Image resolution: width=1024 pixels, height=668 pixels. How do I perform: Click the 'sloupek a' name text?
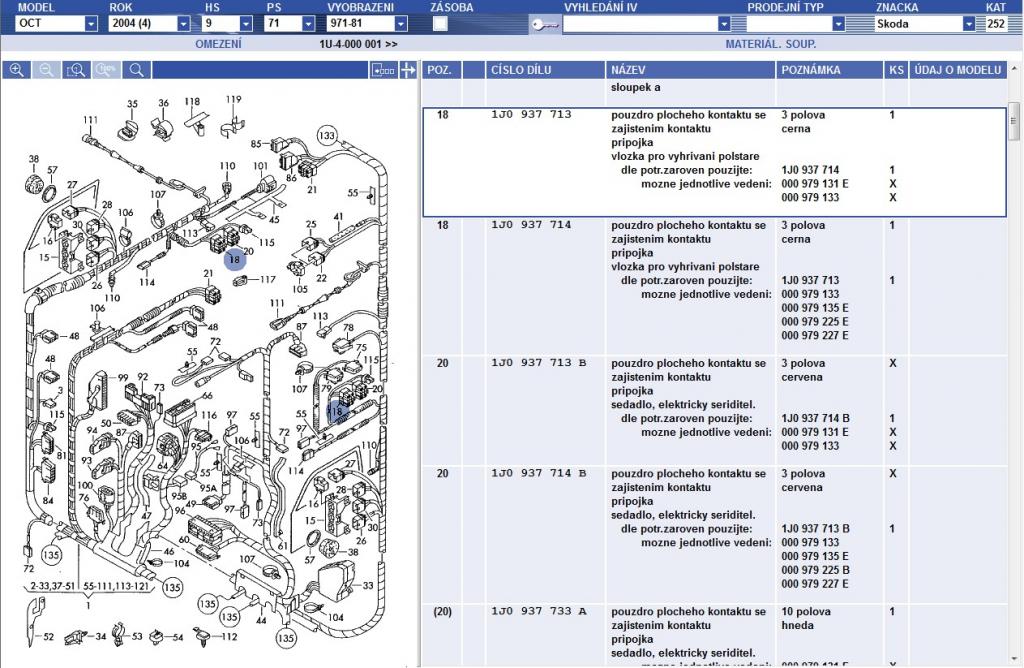(635, 87)
